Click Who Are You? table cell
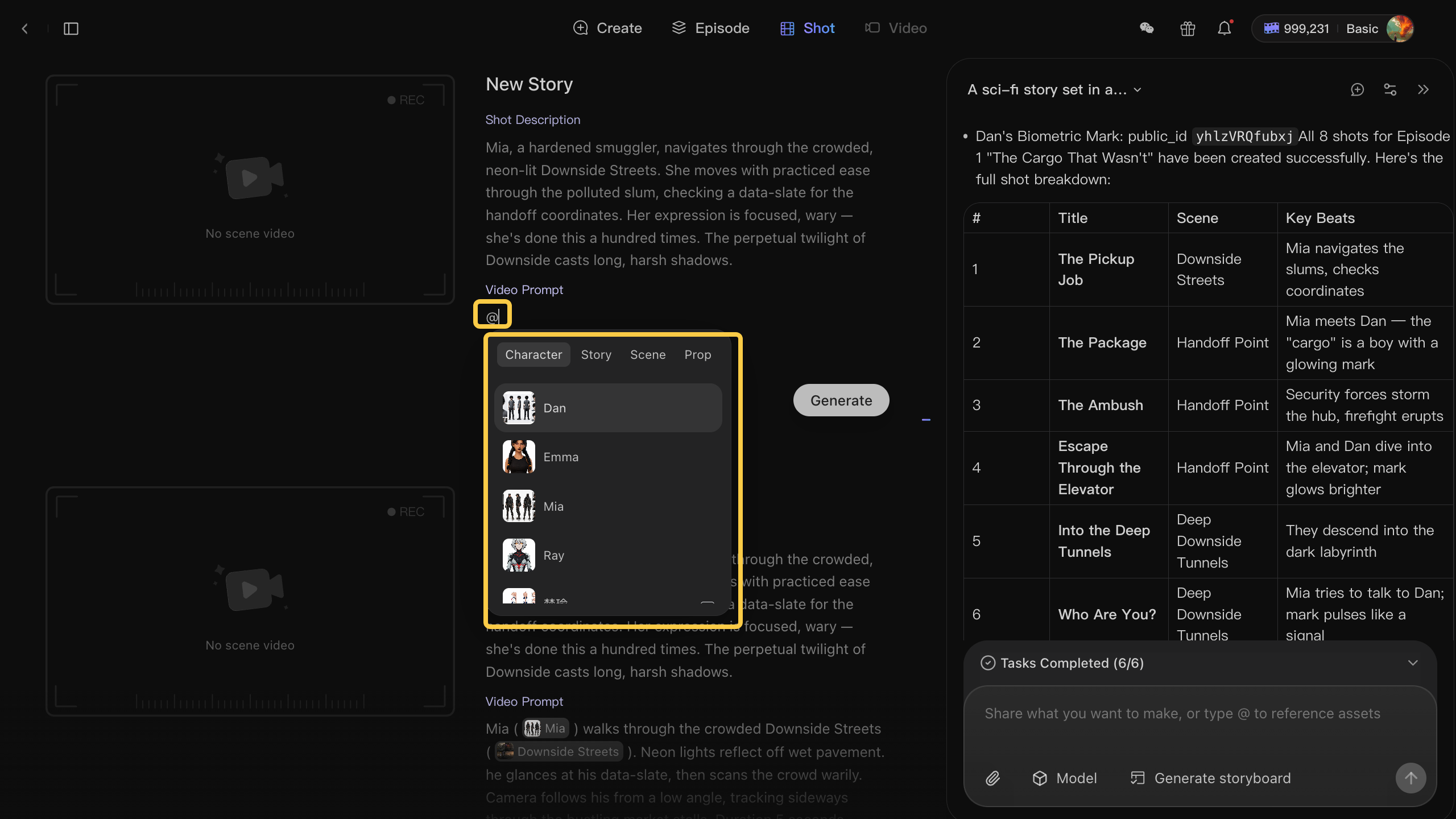 pyautogui.click(x=1108, y=614)
